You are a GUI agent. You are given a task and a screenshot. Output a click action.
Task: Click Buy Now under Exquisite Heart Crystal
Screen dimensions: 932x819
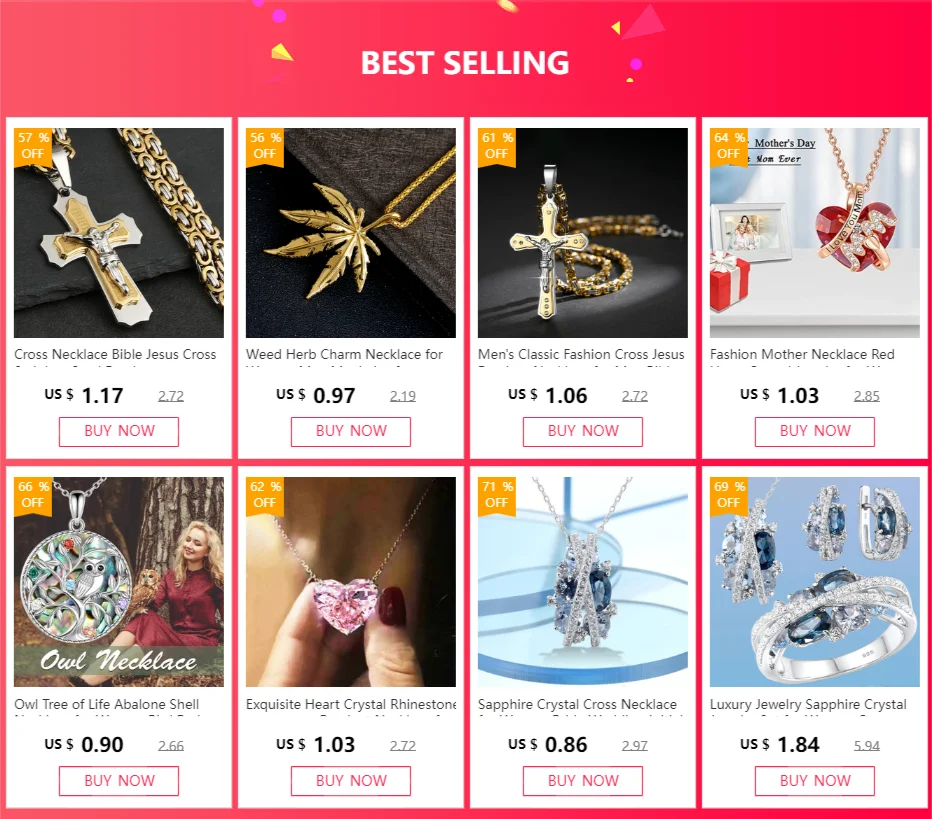351,781
